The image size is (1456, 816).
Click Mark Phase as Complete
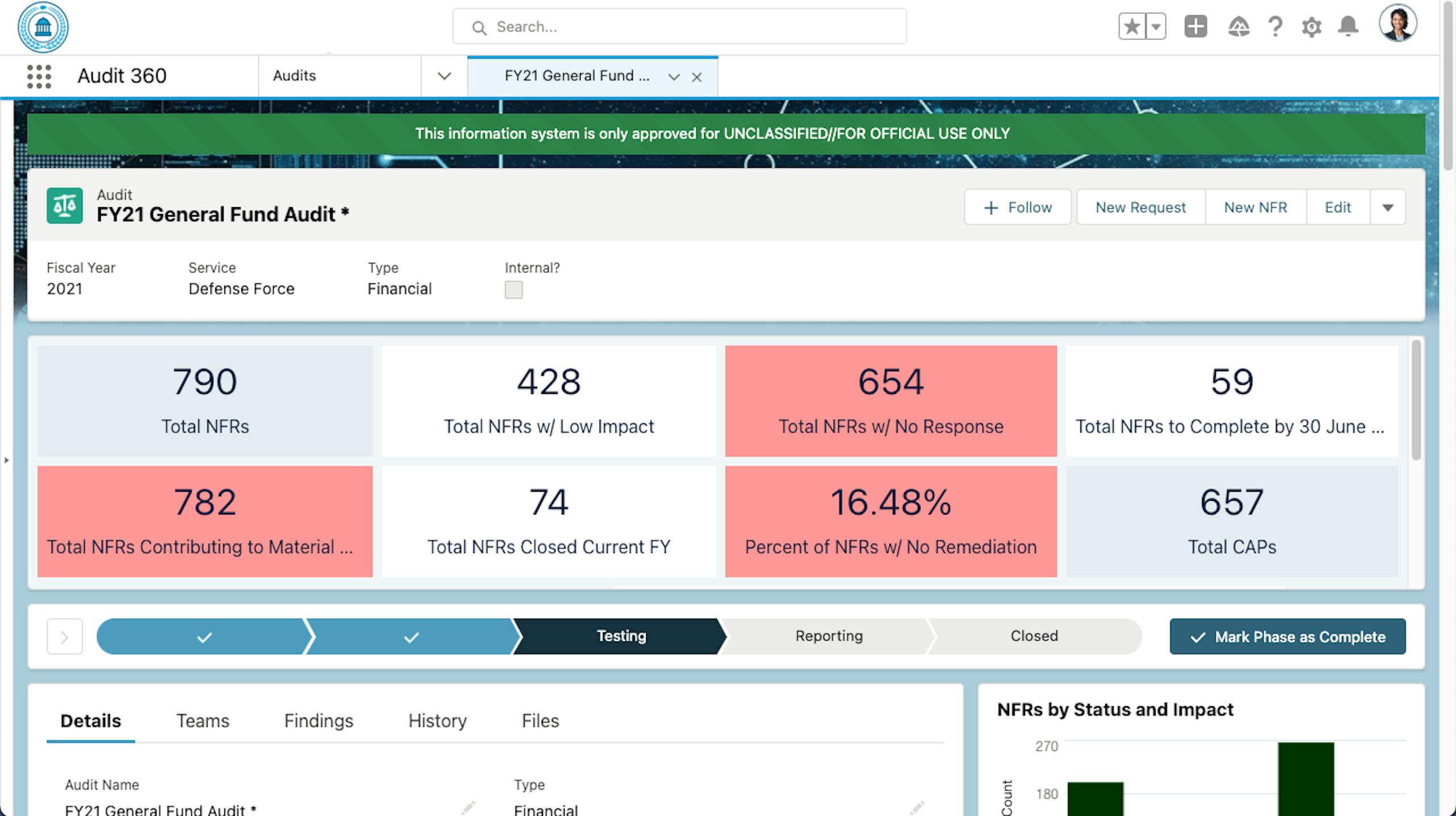(1287, 637)
